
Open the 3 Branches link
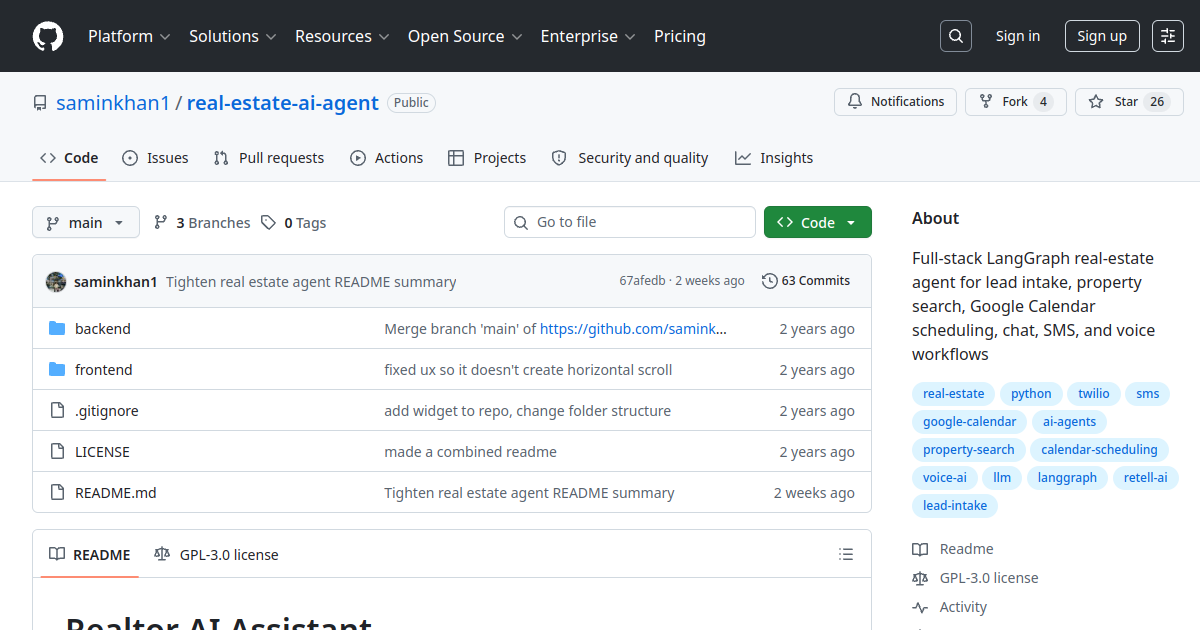click(202, 223)
